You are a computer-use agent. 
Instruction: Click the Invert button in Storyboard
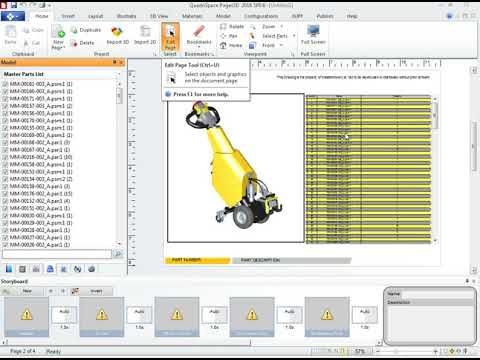[x=96, y=291]
